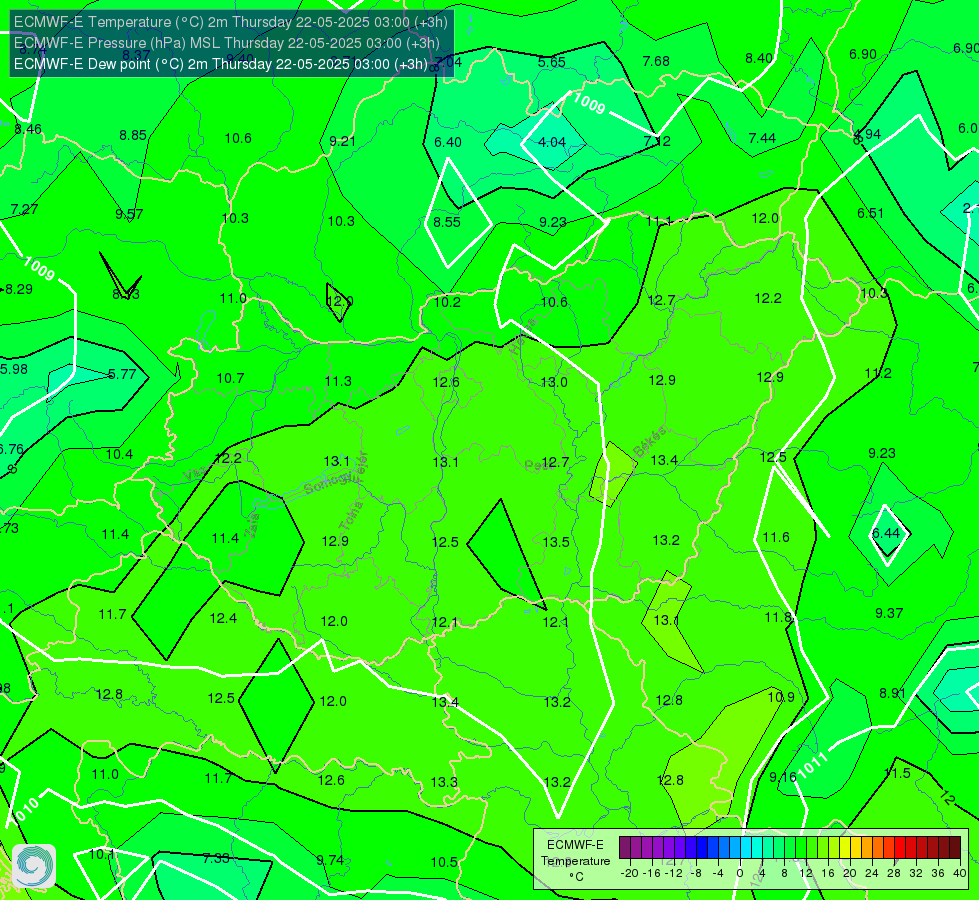Click the 9.74 temperature value
Viewport: 979px width, 900px height.
[330, 860]
